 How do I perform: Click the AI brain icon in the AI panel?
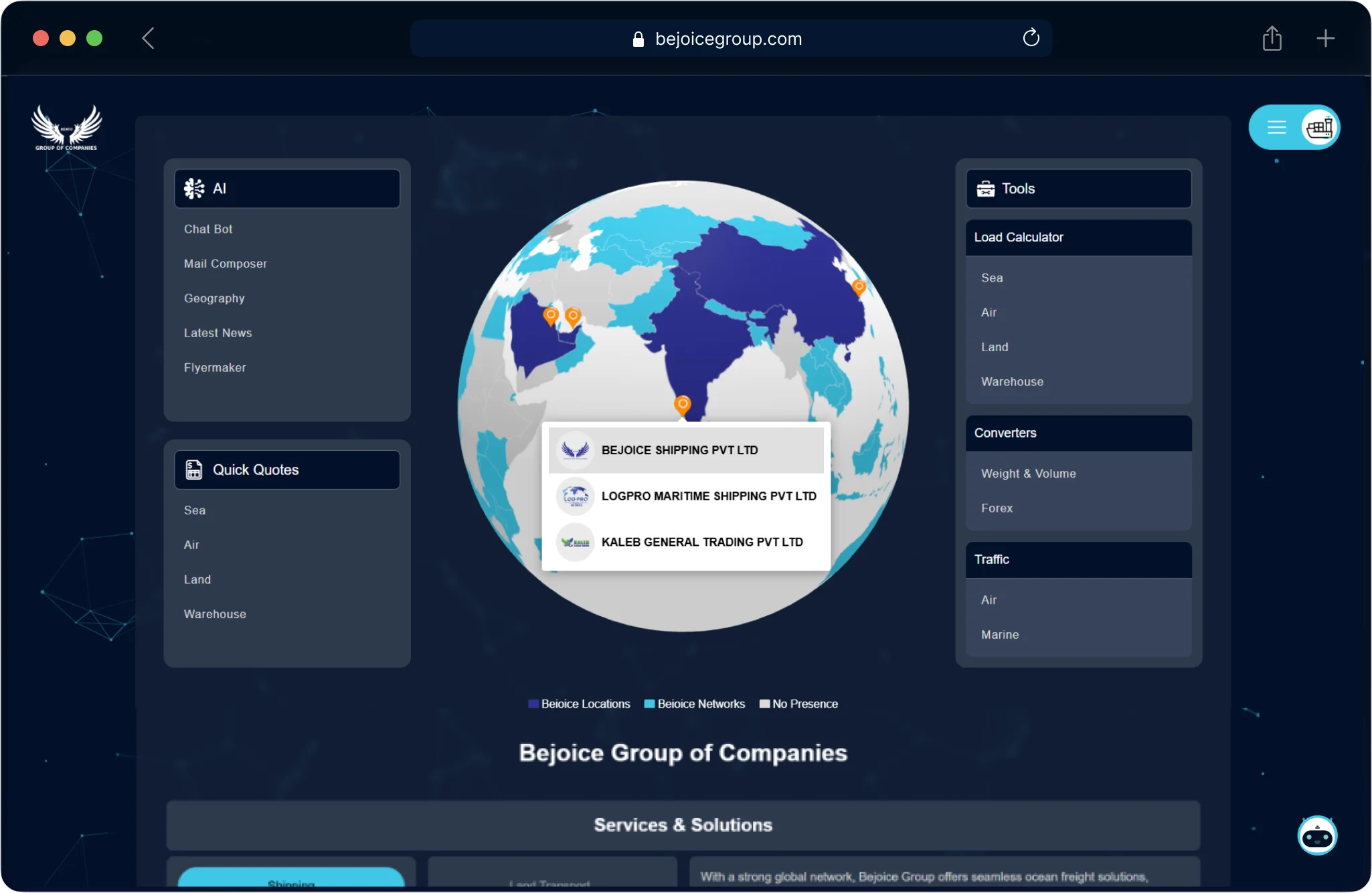pyautogui.click(x=193, y=188)
